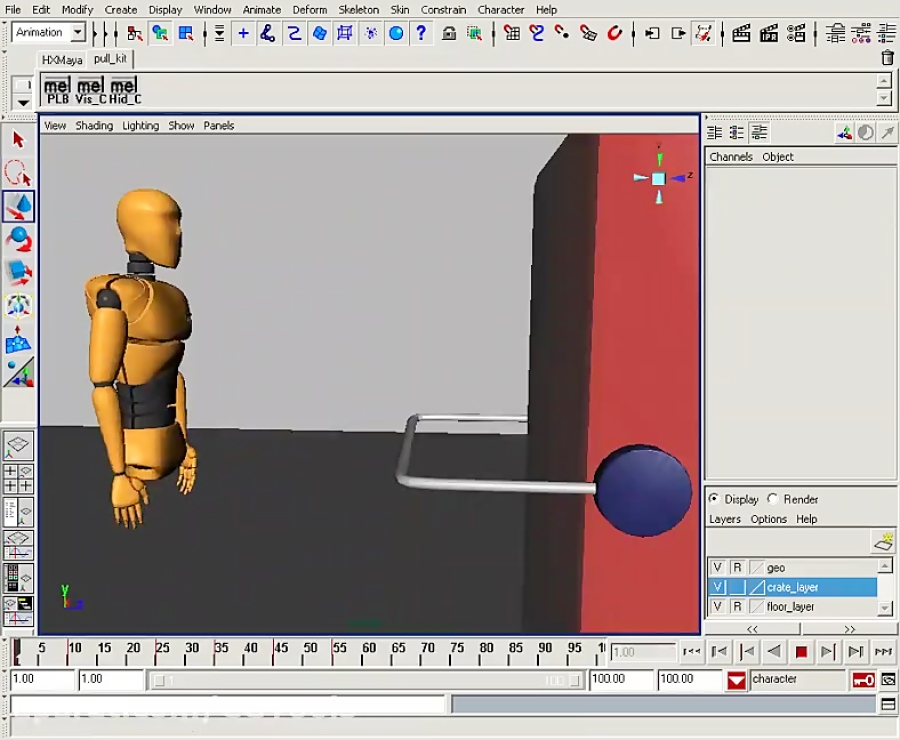Activate the Lasso selection tool
Image resolution: width=900 pixels, height=740 pixels.
point(18,174)
